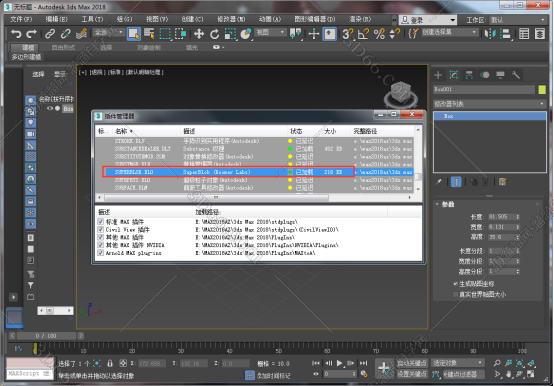The height and width of the screenshot is (386, 554).
Task: Open the named selection sets dropdown
Action: click(450, 32)
